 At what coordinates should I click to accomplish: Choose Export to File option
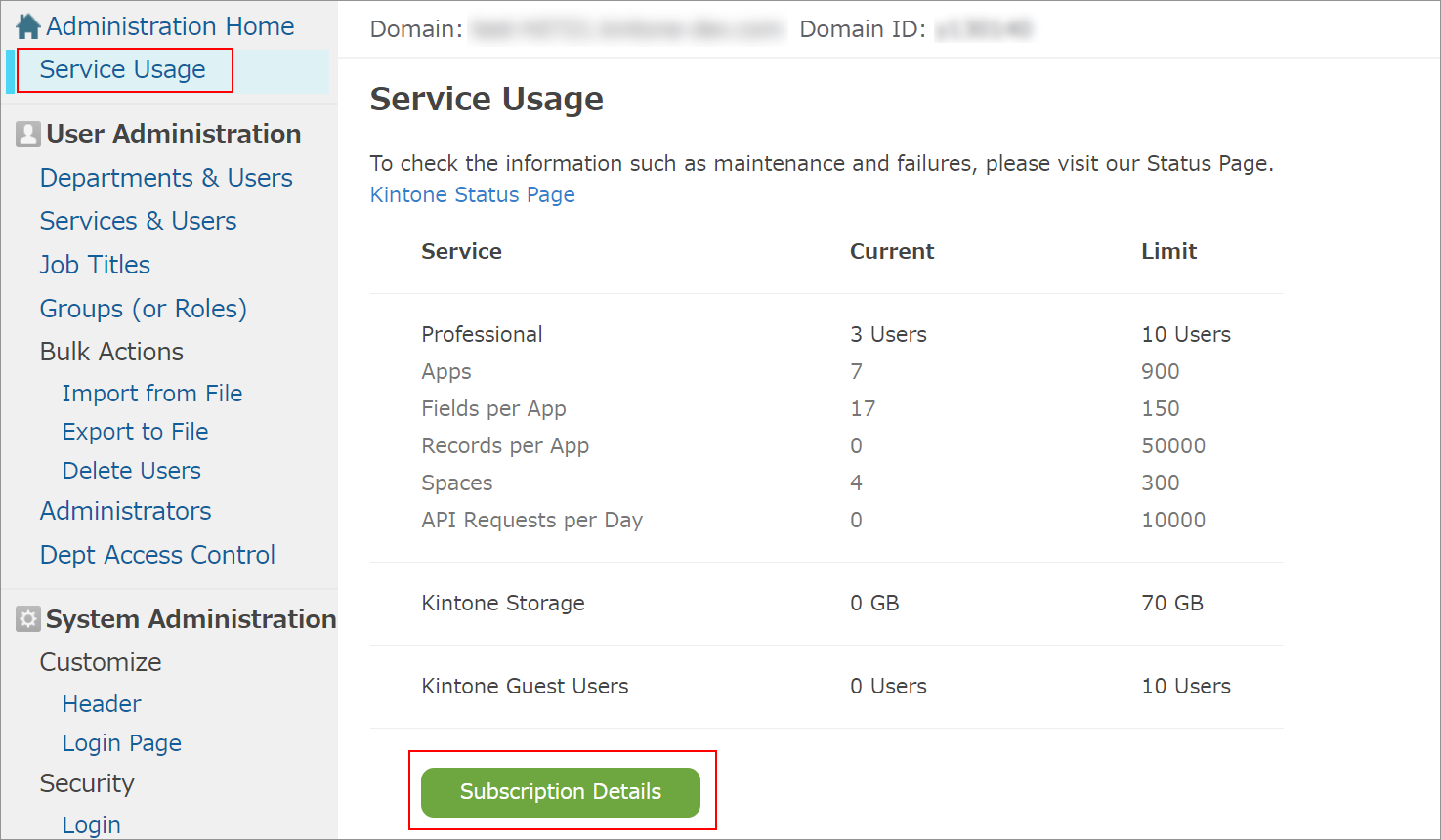[134, 431]
